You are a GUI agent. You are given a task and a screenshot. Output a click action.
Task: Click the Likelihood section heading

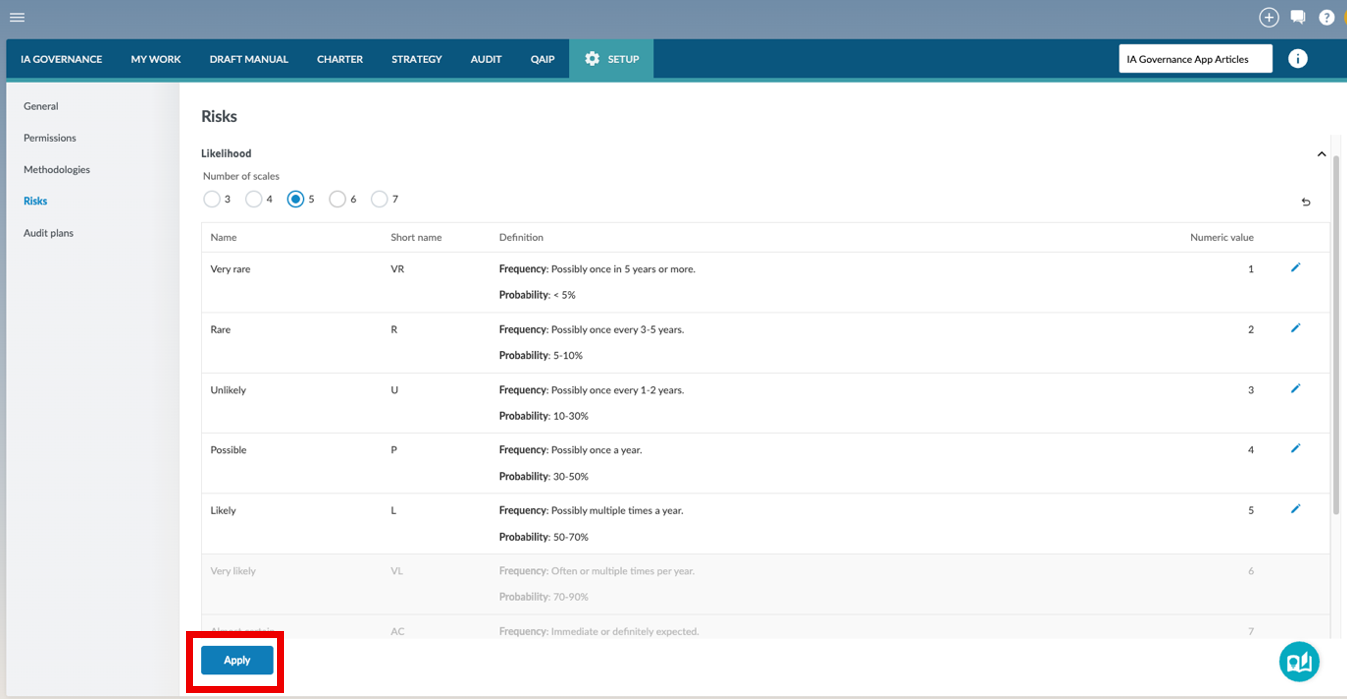[226, 154]
